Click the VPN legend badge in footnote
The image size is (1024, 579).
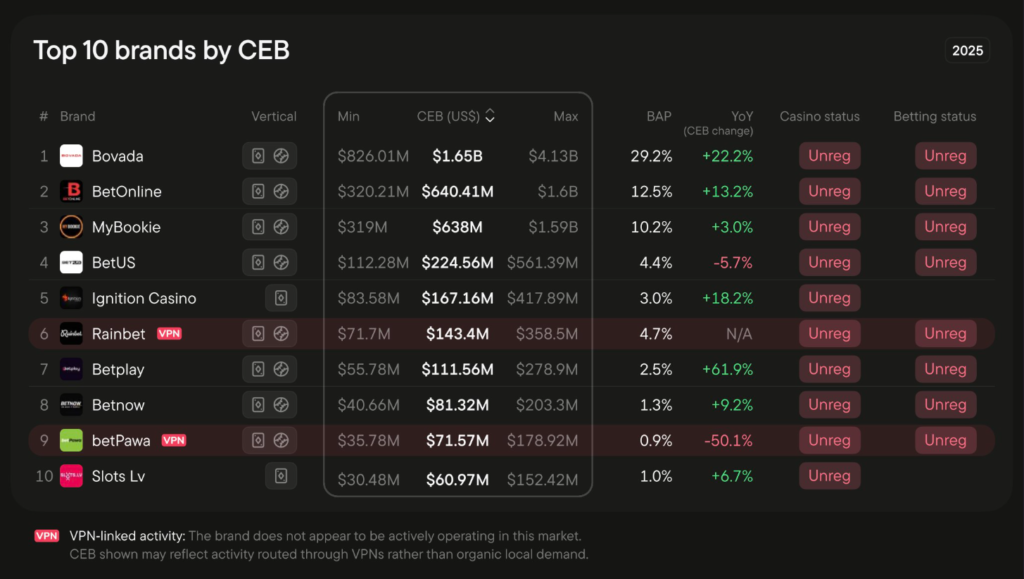pos(47,536)
